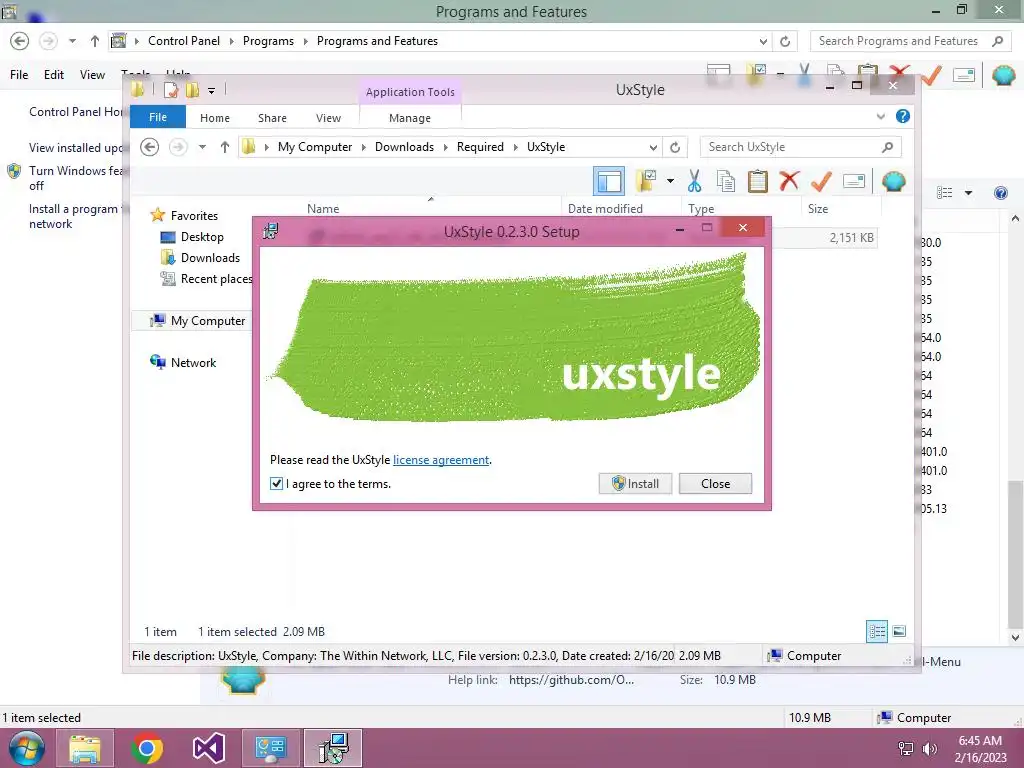
Task: Click the card icon in Programs and Features toolbar
Action: 964,75
